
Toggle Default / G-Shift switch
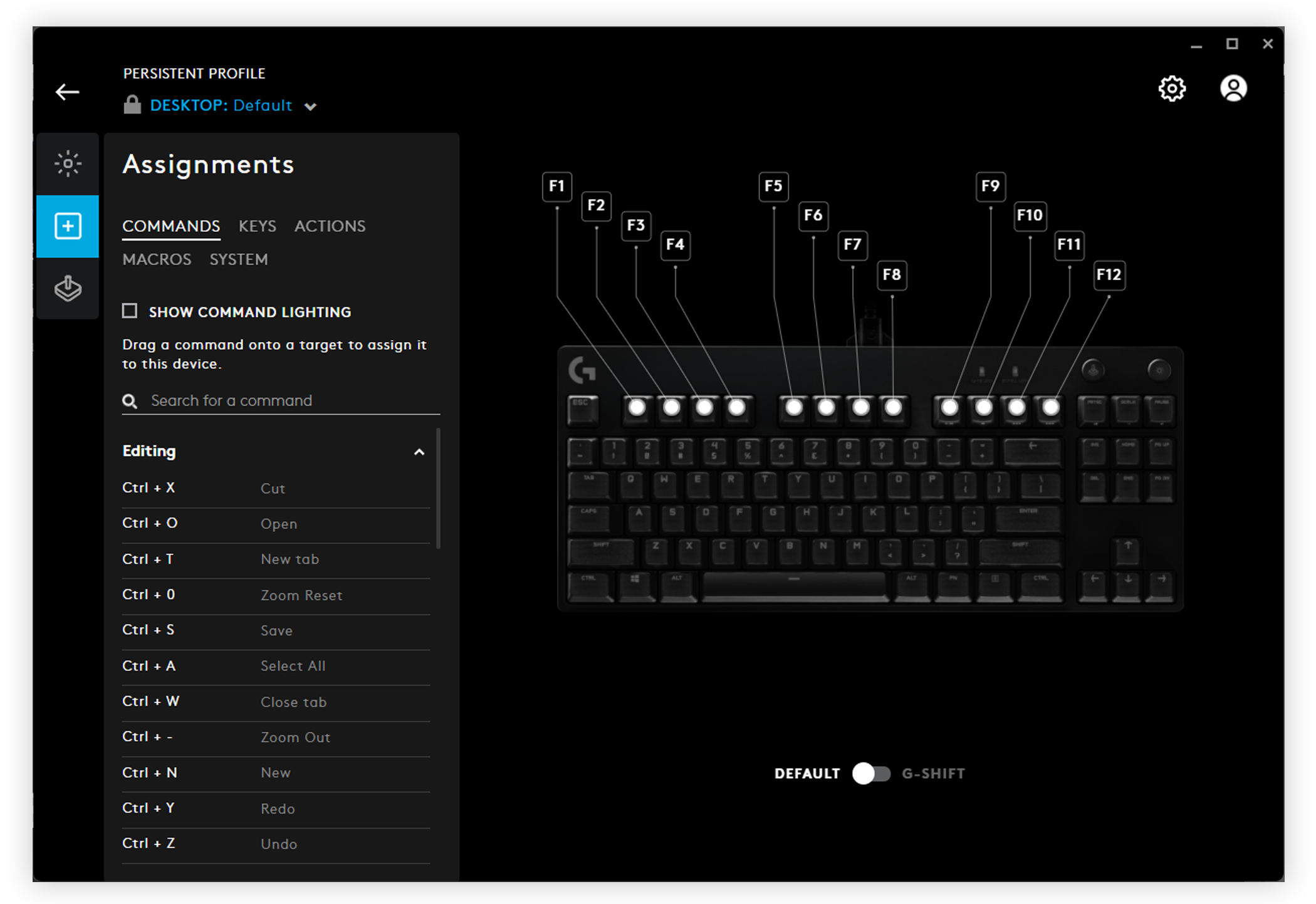pos(871,774)
